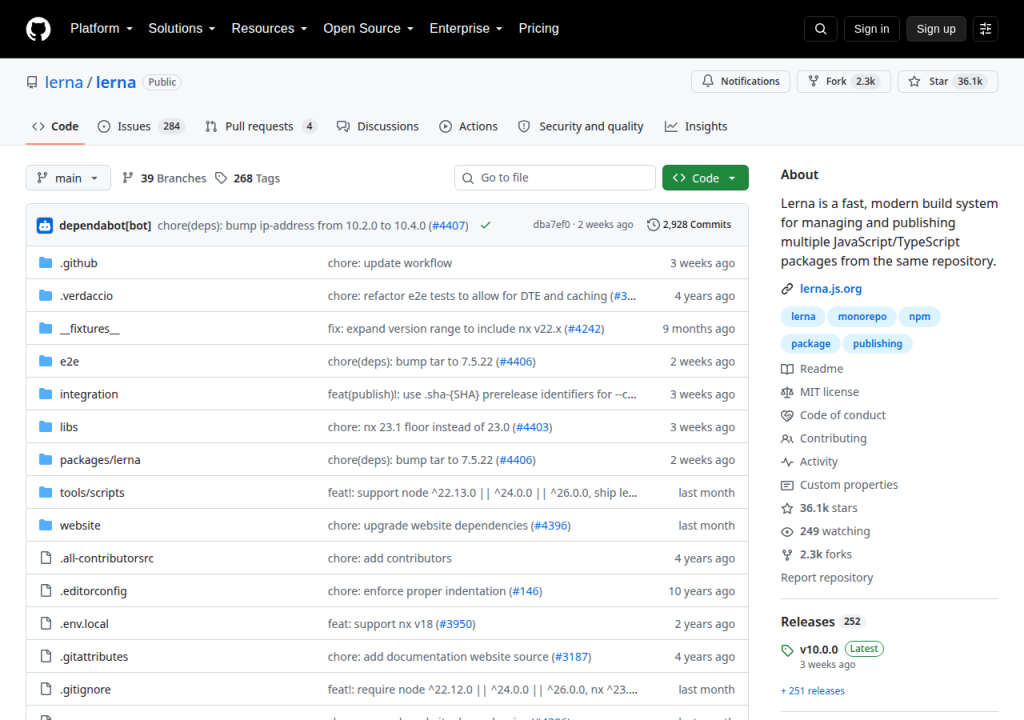This screenshot has width=1024, height=720.
Task: Open the __fixtures__ folder
Action: pyautogui.click(x=89, y=329)
